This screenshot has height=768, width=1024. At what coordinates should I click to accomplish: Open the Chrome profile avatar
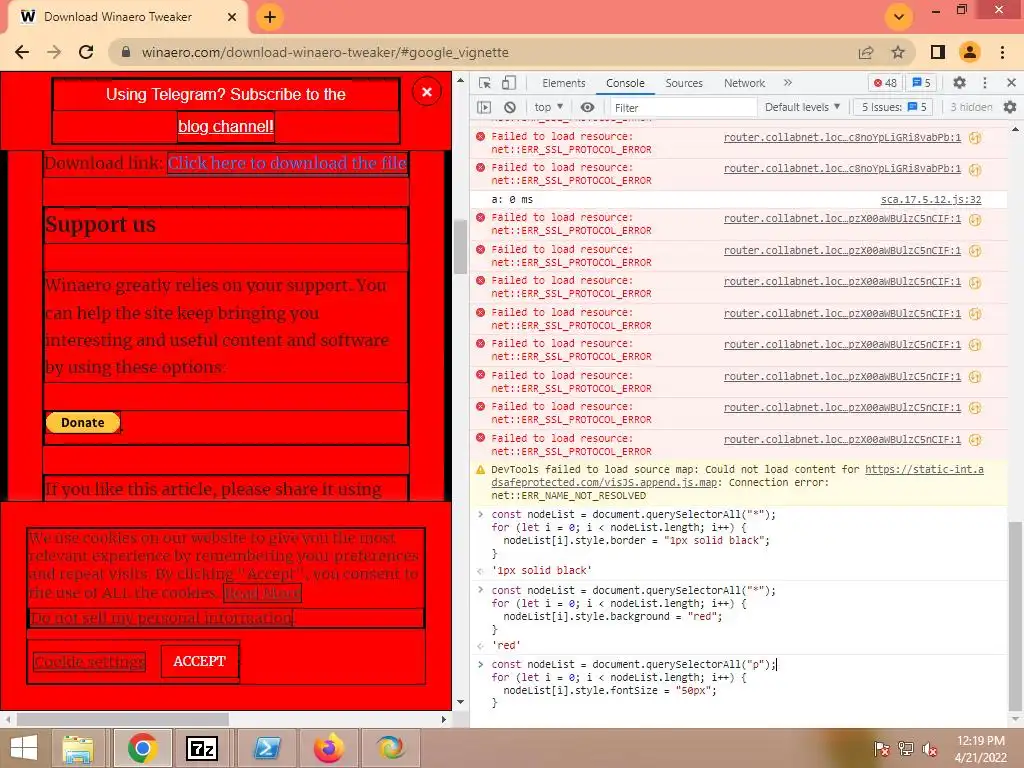[x=970, y=52]
